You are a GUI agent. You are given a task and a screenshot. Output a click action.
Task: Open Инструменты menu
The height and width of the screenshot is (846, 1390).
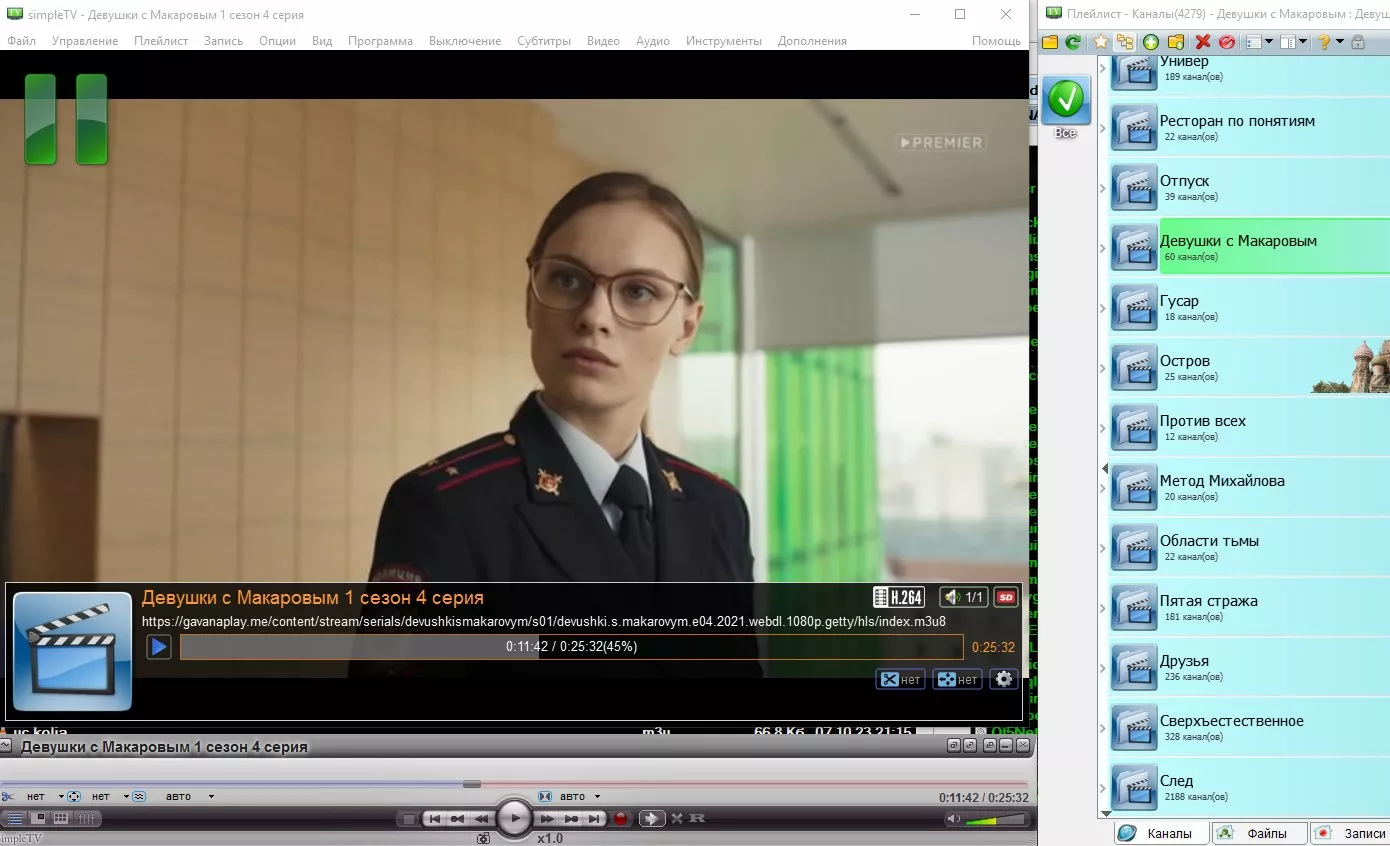click(724, 41)
